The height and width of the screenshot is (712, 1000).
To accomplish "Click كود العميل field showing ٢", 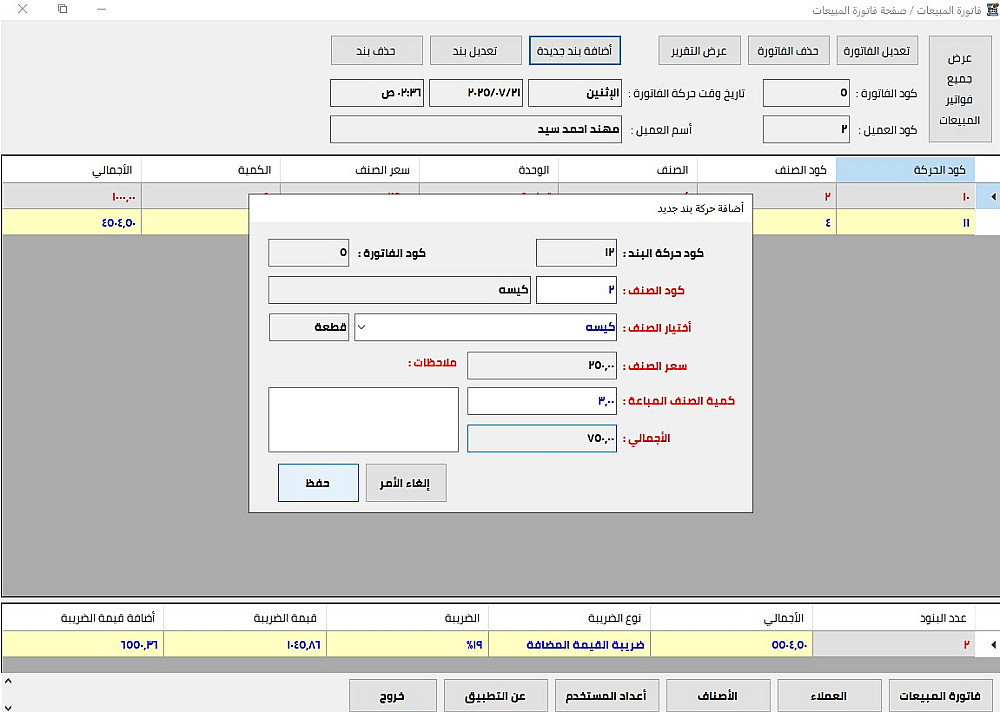I will pyautogui.click(x=806, y=130).
